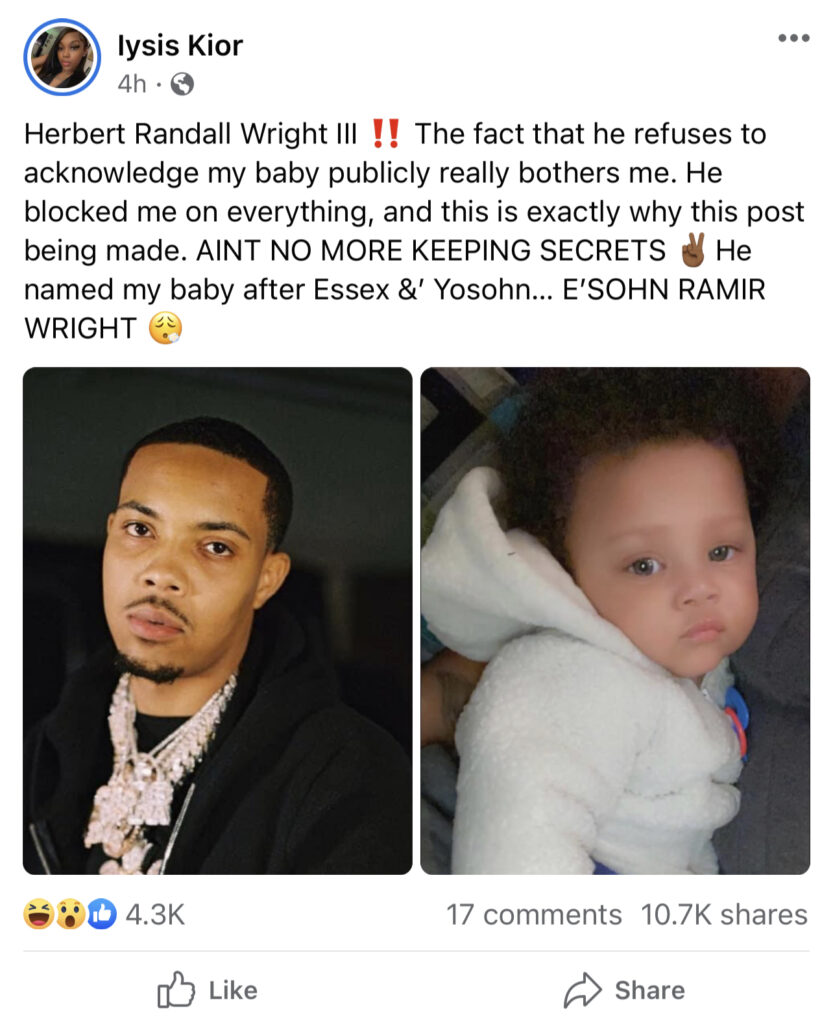View the 10.7K shares list
Screen dimensions: 833x1024
click(x=724, y=914)
